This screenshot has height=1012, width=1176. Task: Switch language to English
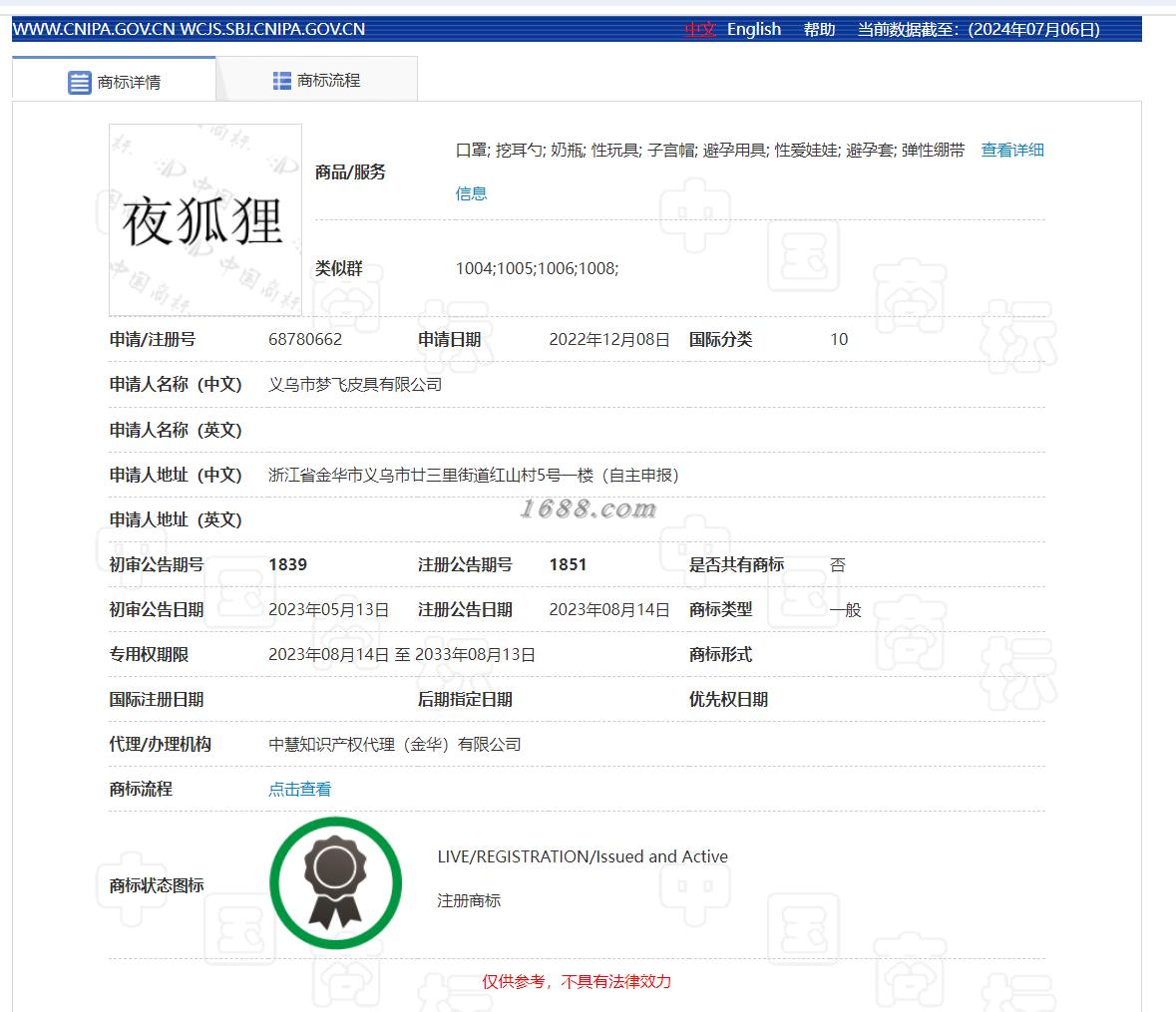pos(754,29)
